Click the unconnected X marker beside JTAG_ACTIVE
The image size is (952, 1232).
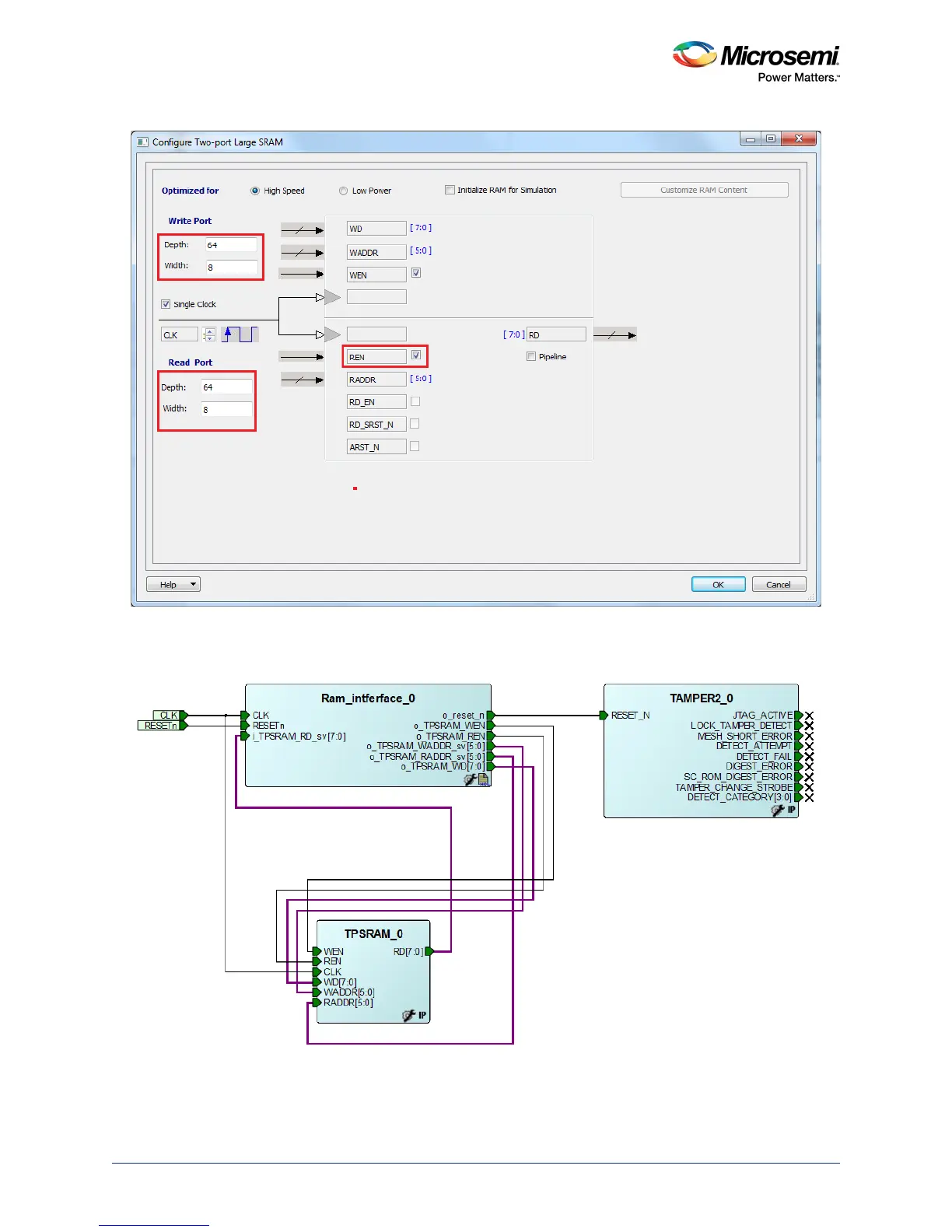(809, 716)
